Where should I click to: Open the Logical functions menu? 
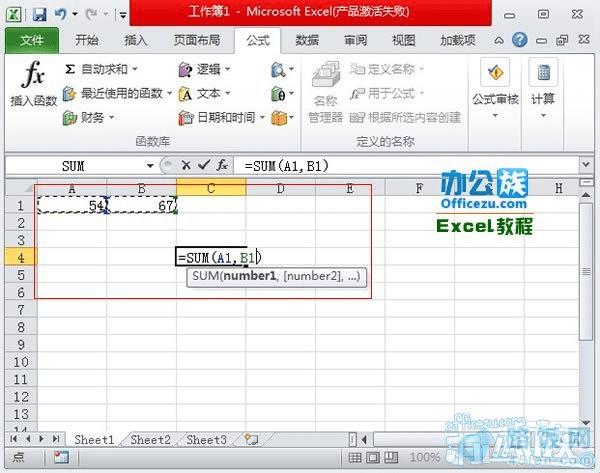[204, 69]
